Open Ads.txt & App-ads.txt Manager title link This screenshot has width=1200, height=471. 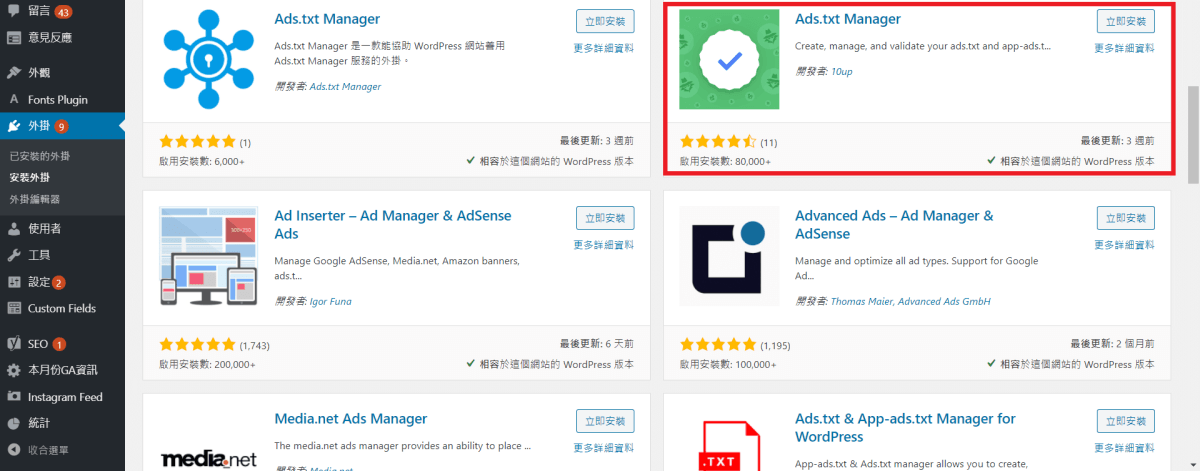click(905, 427)
